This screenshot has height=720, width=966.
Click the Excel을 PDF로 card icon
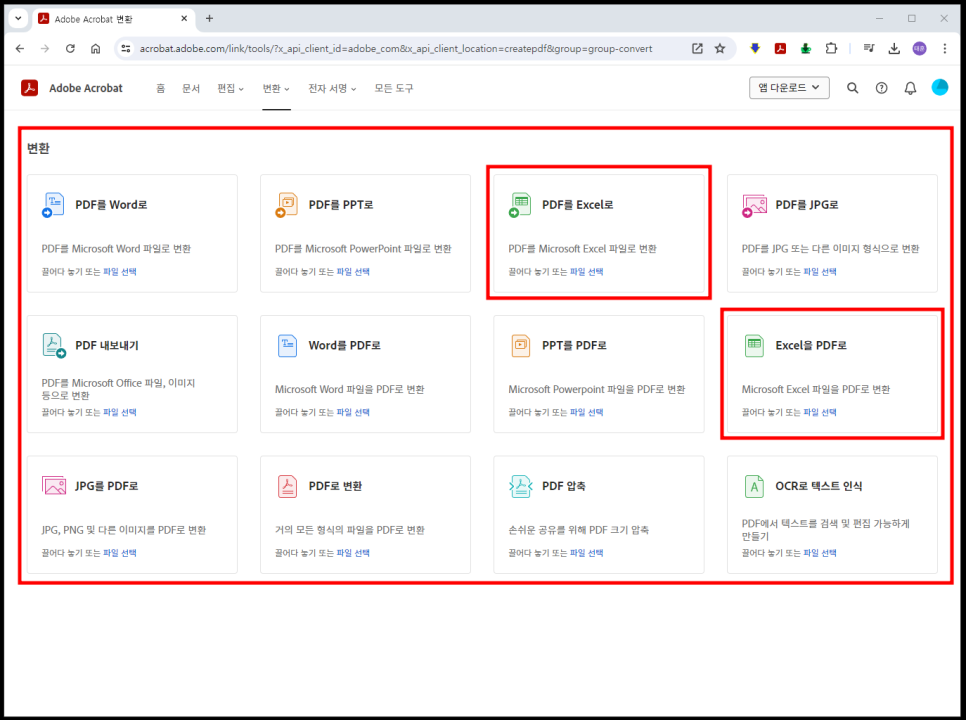[x=754, y=346]
